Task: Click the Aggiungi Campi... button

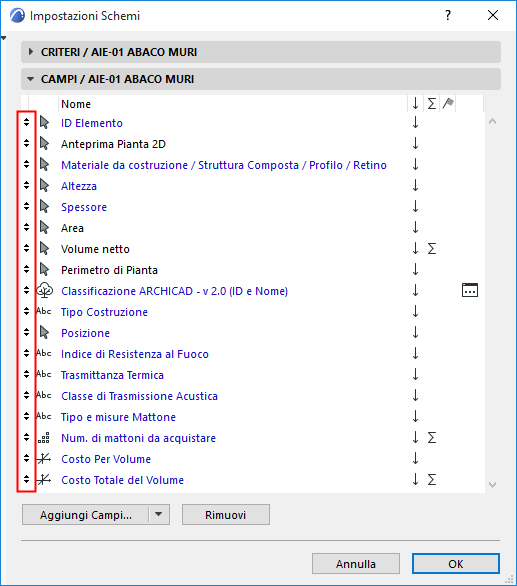Action: [x=86, y=515]
